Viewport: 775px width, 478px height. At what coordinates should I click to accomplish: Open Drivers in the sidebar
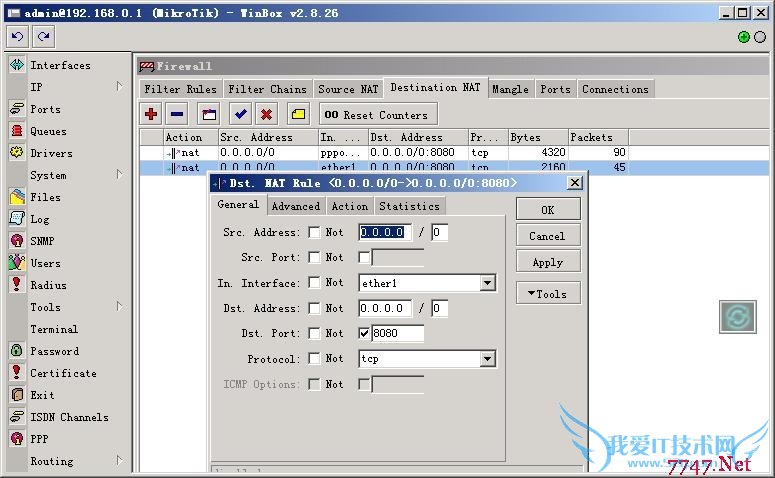coord(51,153)
